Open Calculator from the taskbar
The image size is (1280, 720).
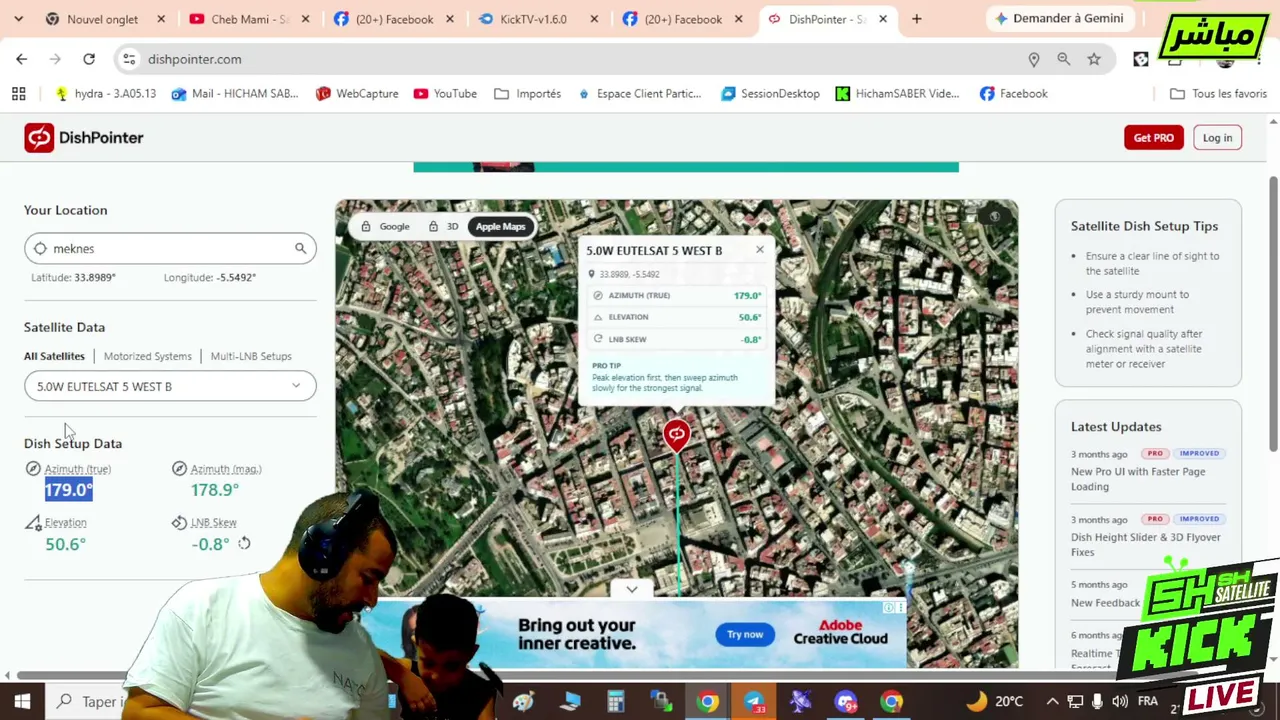616,701
